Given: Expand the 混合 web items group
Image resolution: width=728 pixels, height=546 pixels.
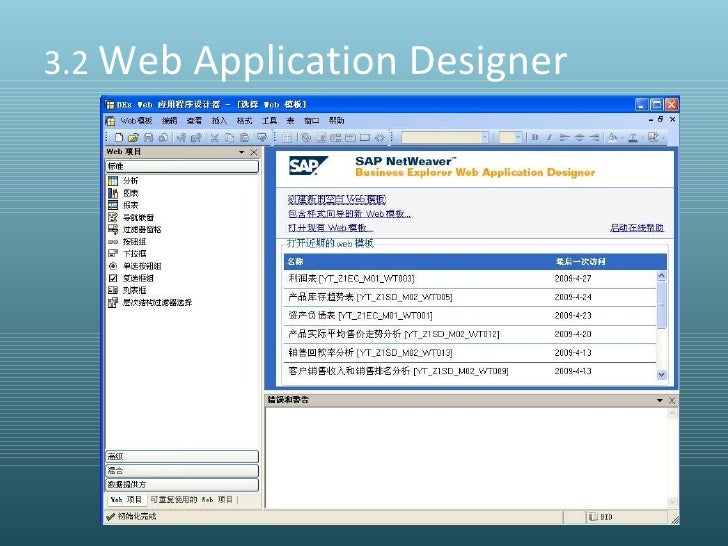Looking at the screenshot, I should 182,470.
